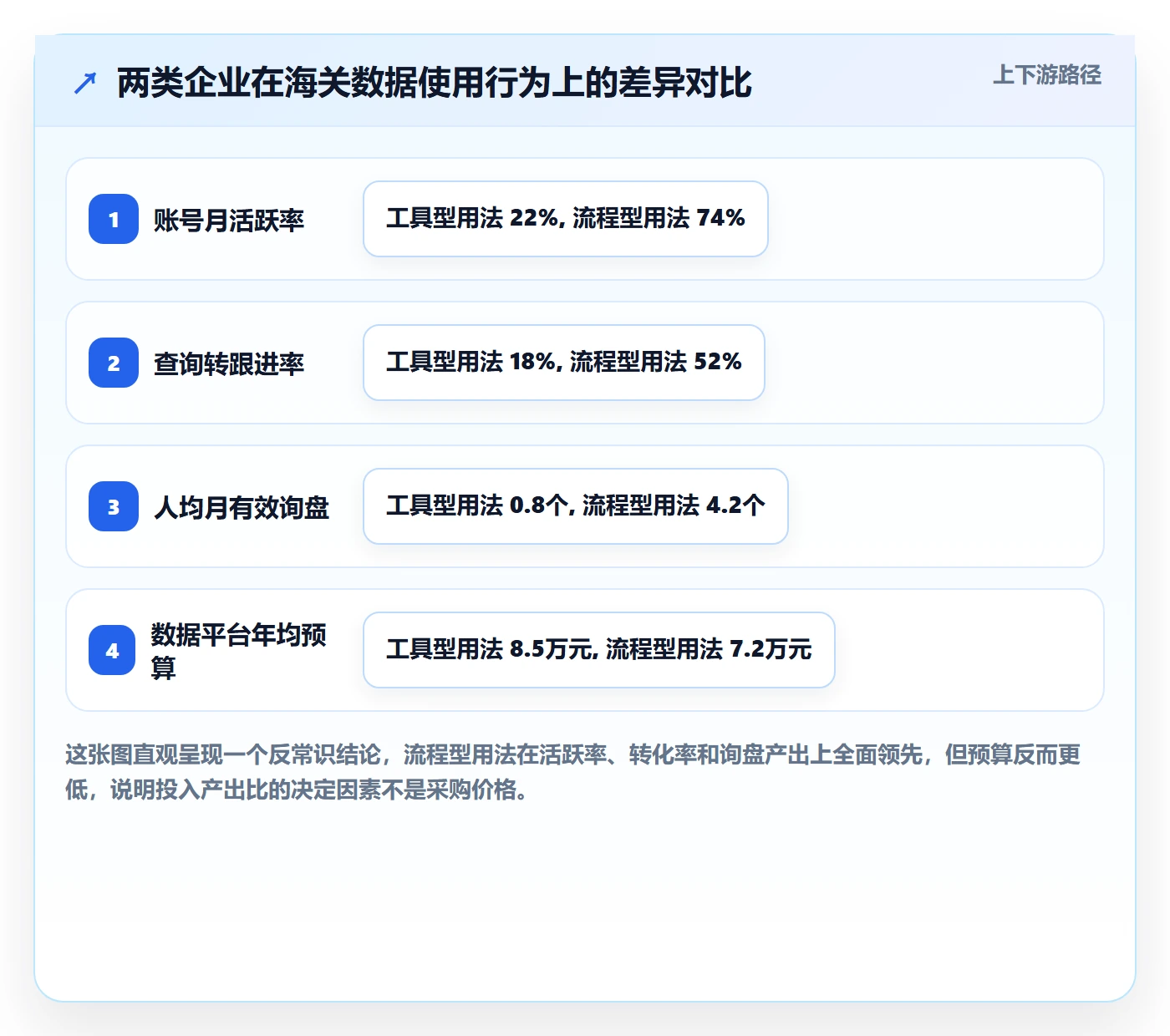Select the 查询转跟进率 label
1170x1036 pixels.
229,363
